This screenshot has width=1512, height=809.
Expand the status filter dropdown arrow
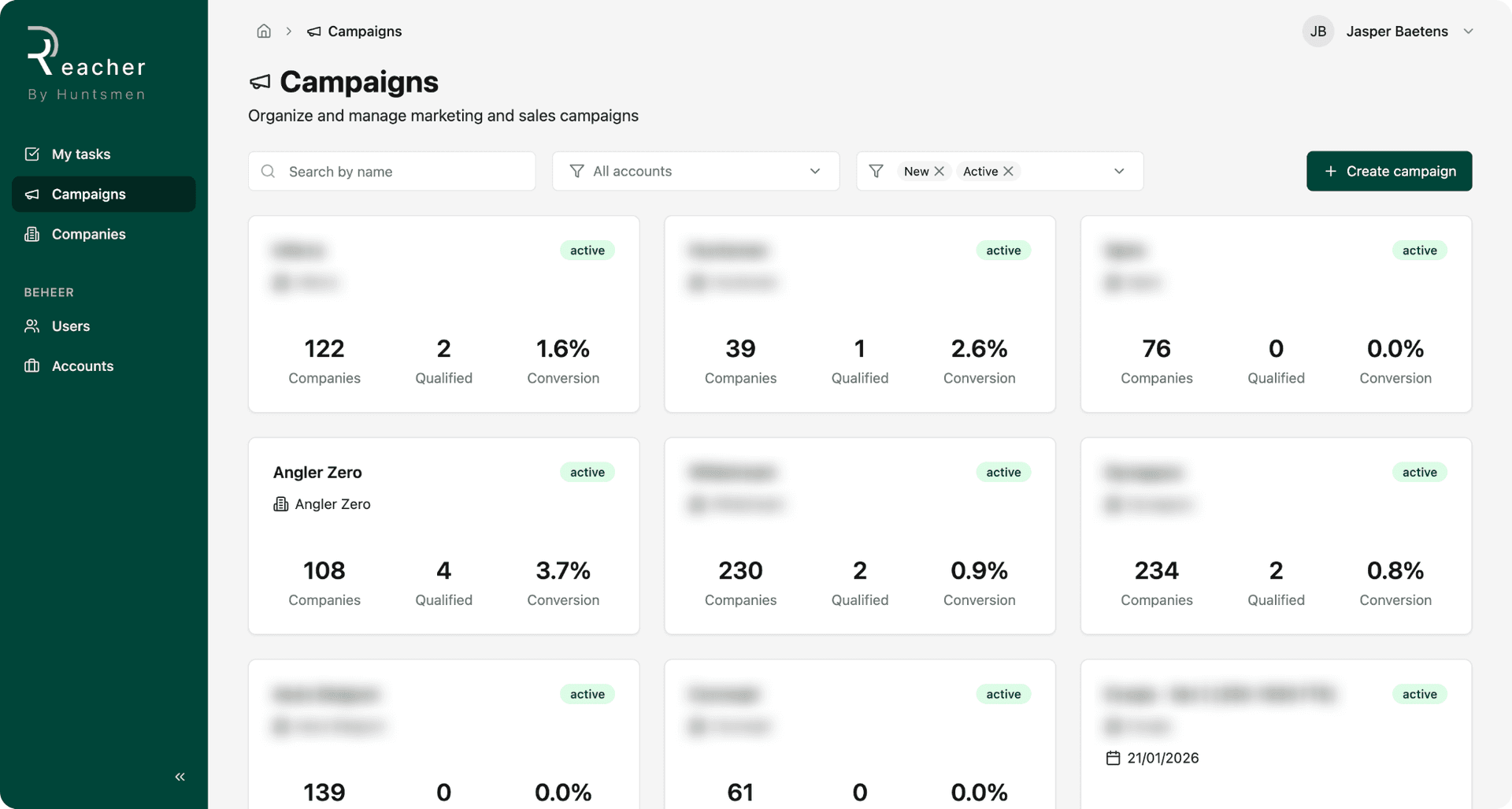(x=1119, y=172)
